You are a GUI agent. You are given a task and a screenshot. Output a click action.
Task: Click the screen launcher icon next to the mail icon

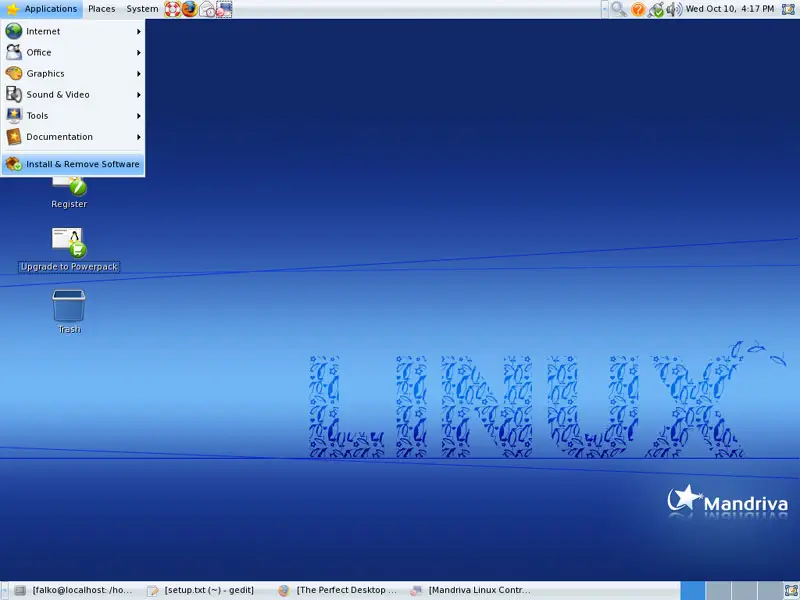pos(224,9)
